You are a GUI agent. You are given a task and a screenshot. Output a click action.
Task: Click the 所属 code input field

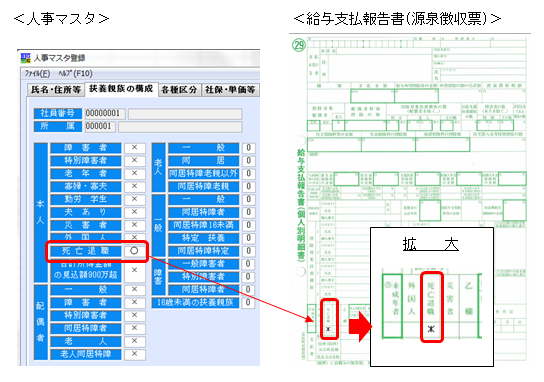100,126
